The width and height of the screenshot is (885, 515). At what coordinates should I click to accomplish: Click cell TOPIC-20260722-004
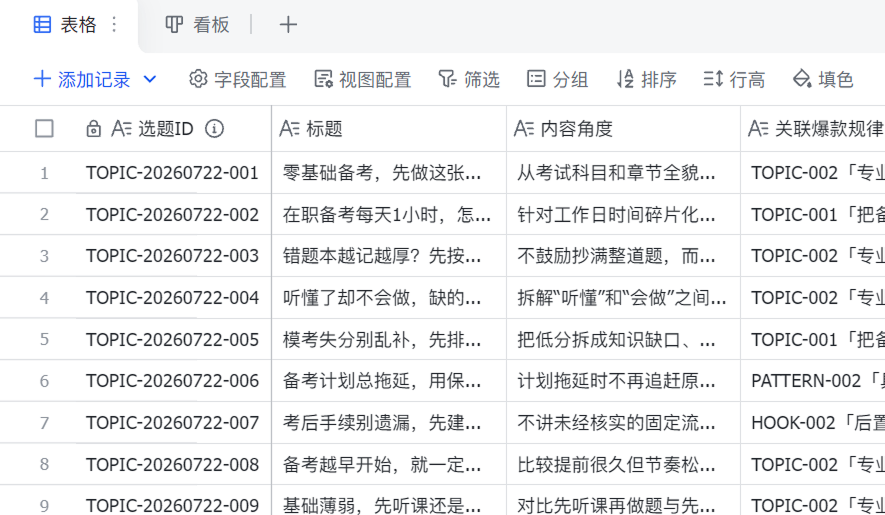[172, 298]
